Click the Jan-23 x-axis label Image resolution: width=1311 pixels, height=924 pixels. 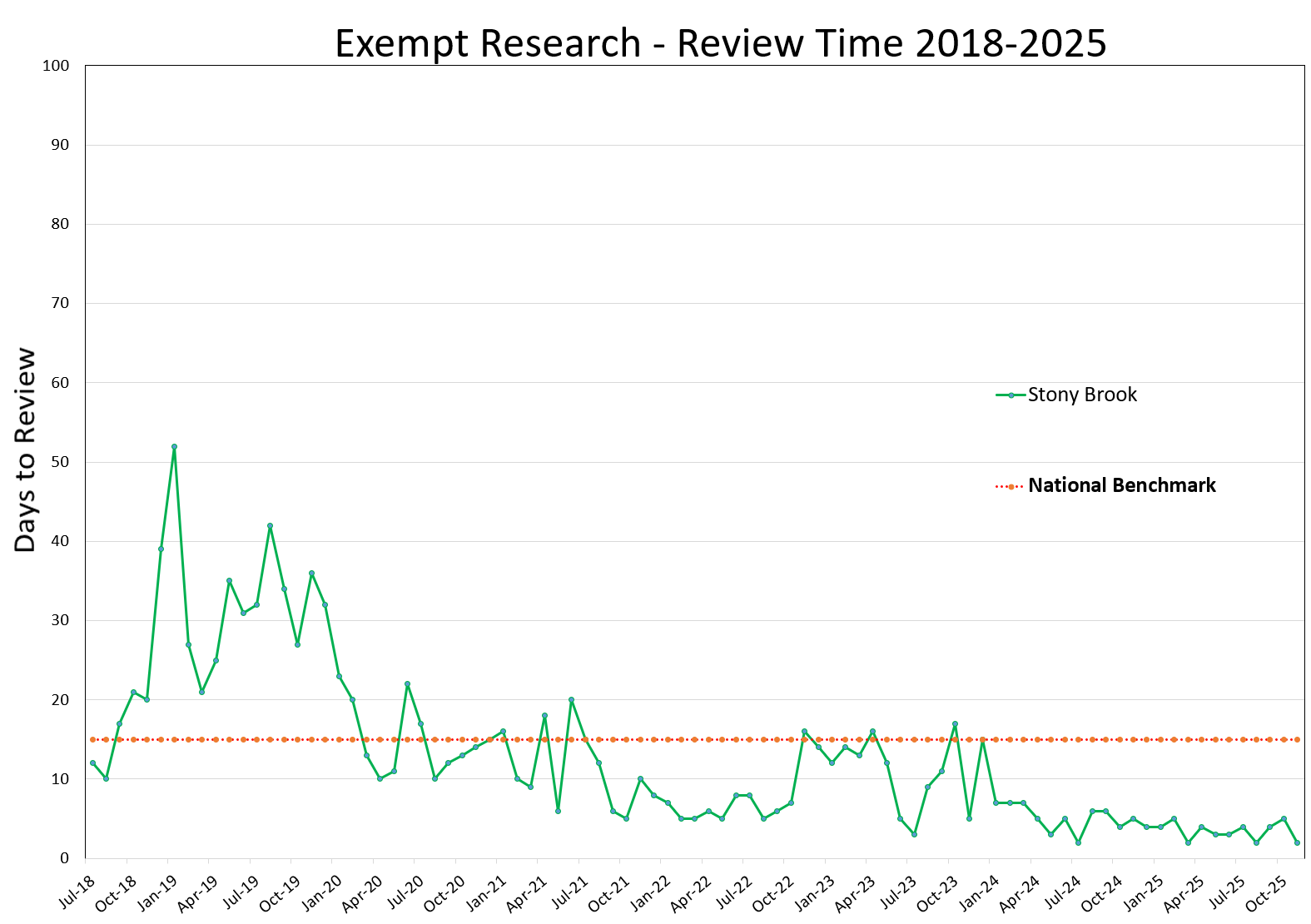point(816,892)
